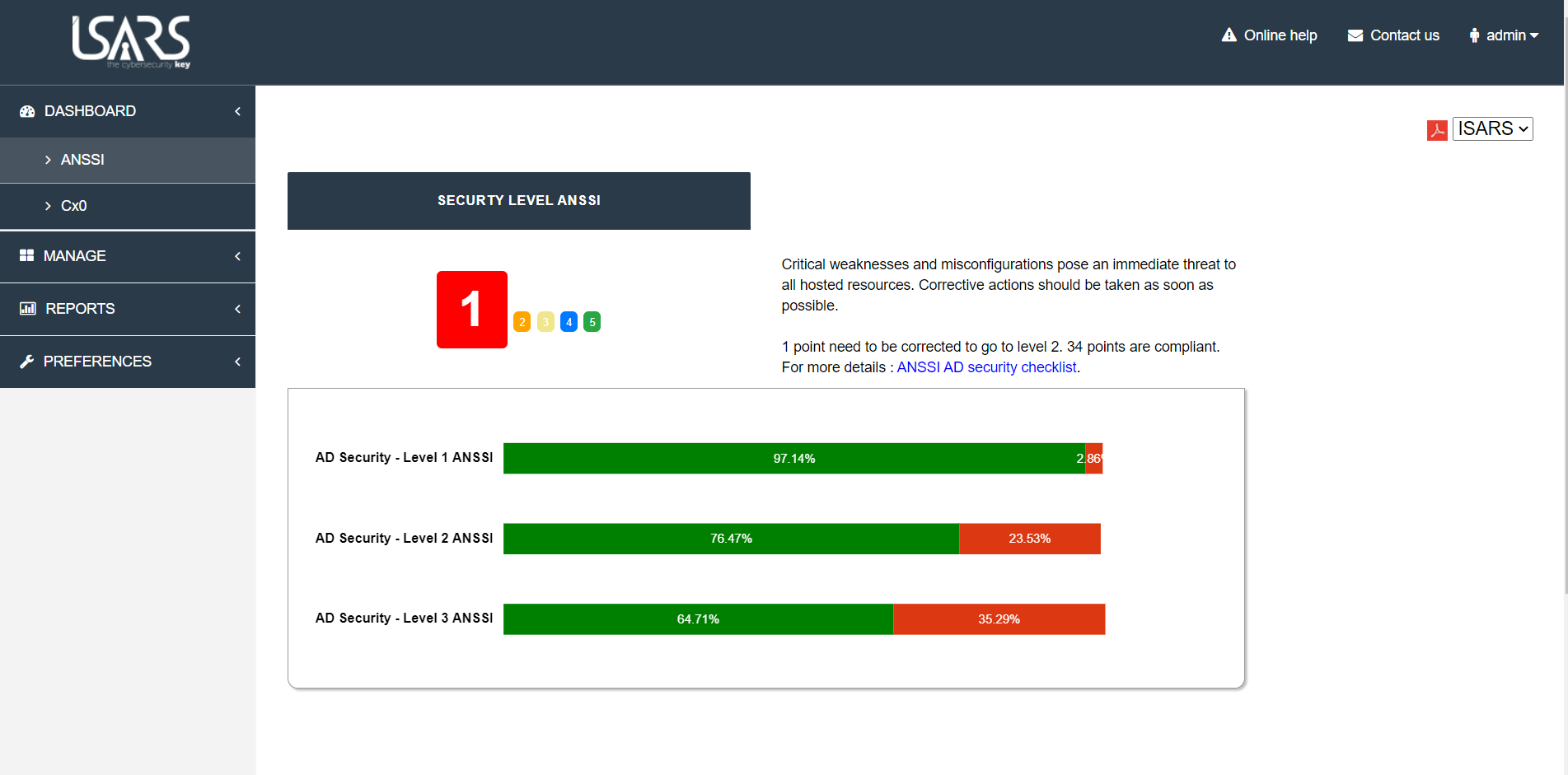The width and height of the screenshot is (1568, 775).
Task: Select the DASHBOARD menu item
Action: tap(128, 111)
